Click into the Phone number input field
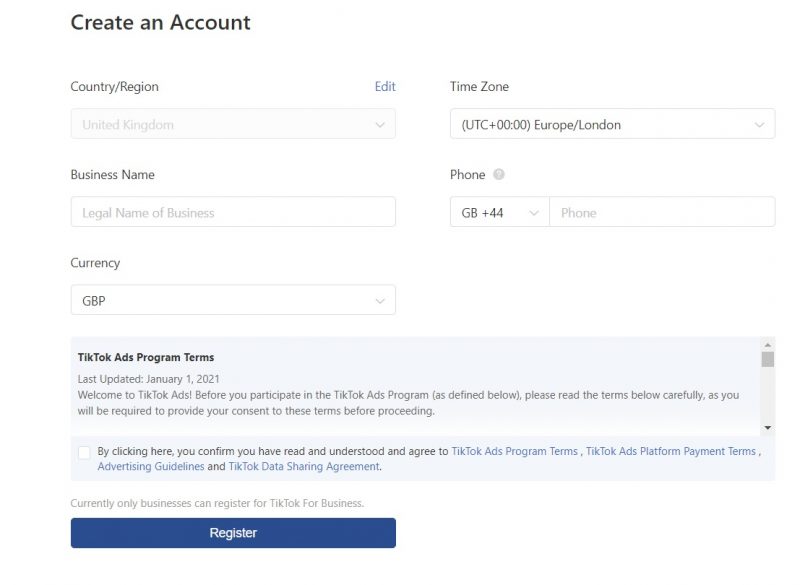The image size is (800, 585). pyautogui.click(x=661, y=213)
